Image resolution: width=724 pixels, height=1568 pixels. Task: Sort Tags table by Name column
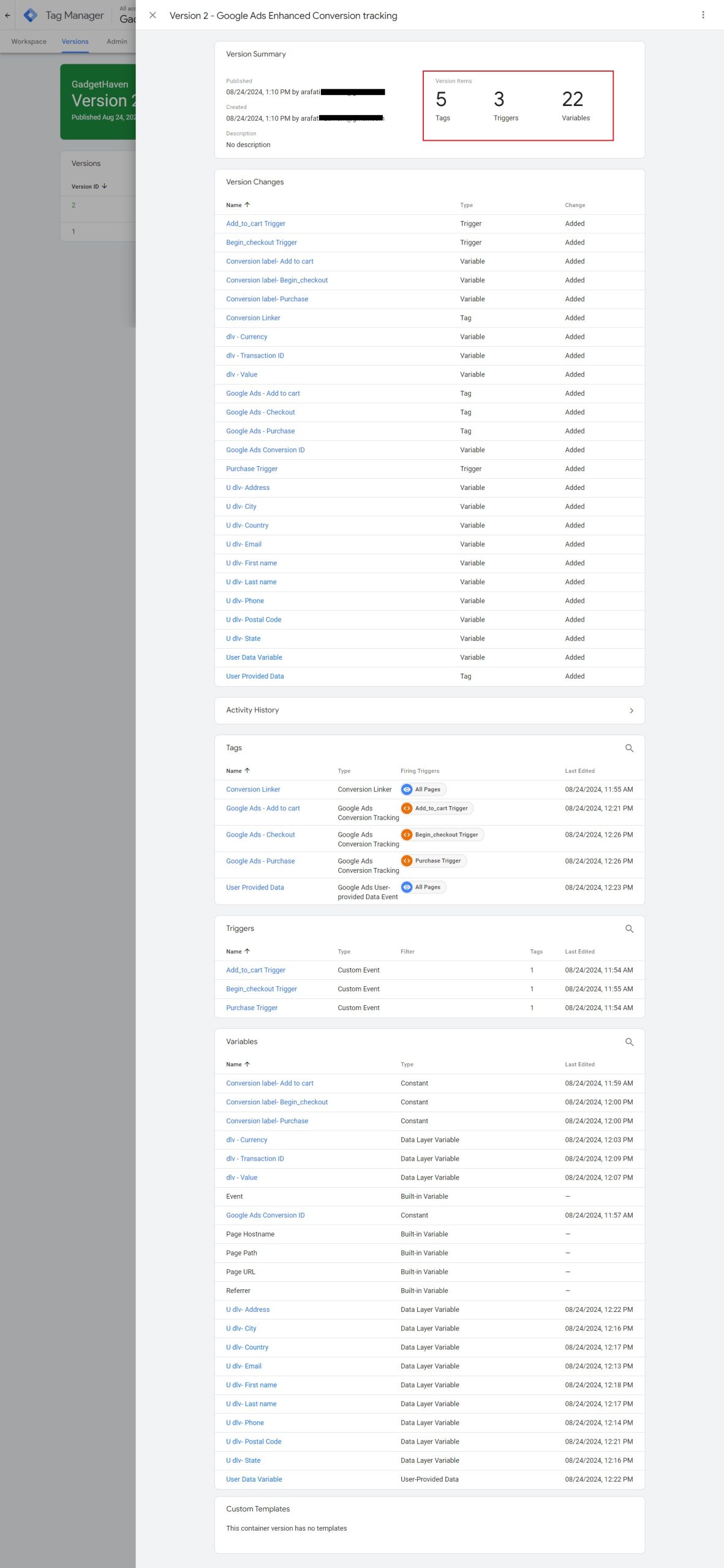(x=238, y=771)
